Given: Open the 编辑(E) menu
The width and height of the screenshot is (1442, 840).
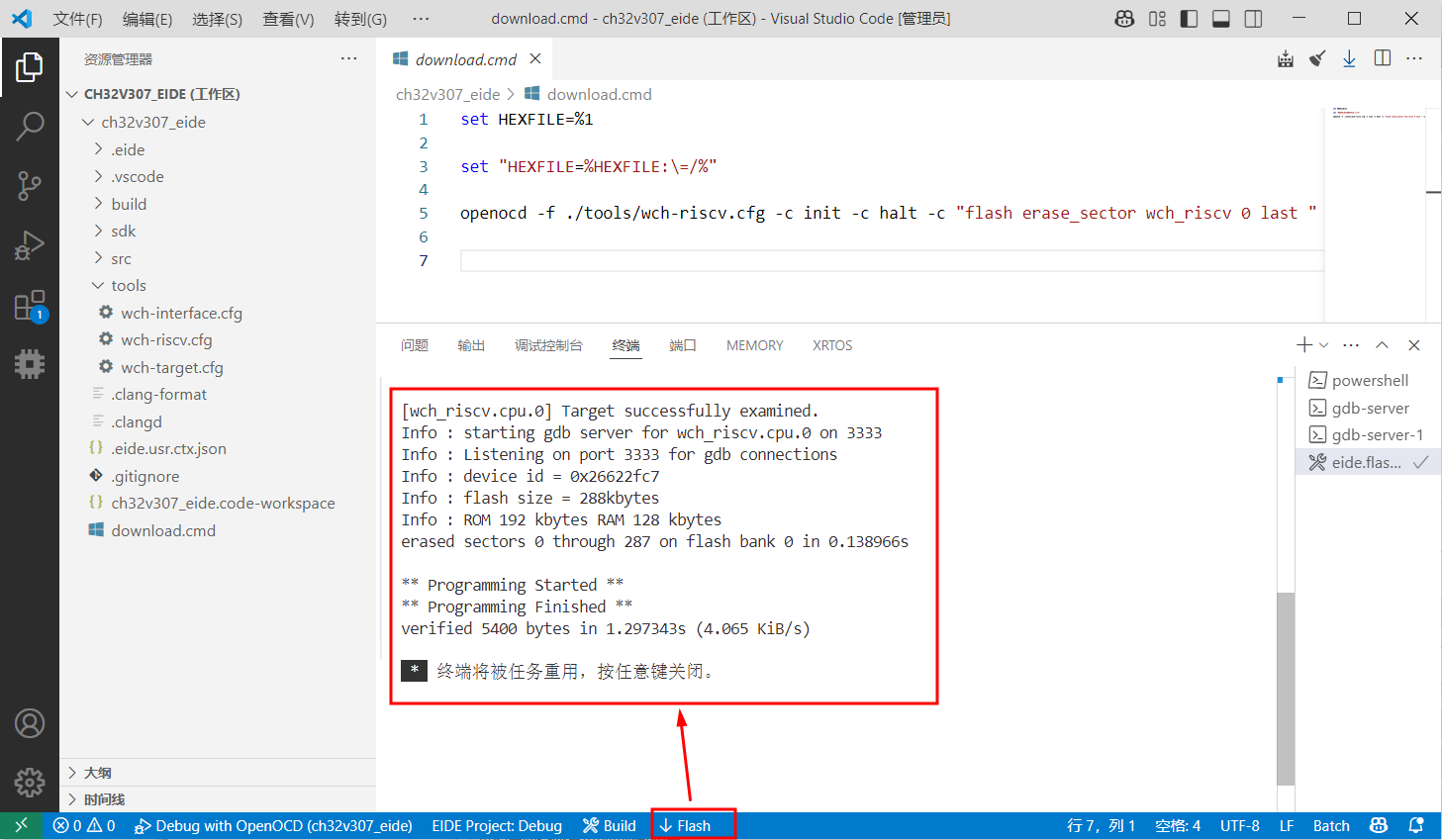Looking at the screenshot, I should (147, 19).
